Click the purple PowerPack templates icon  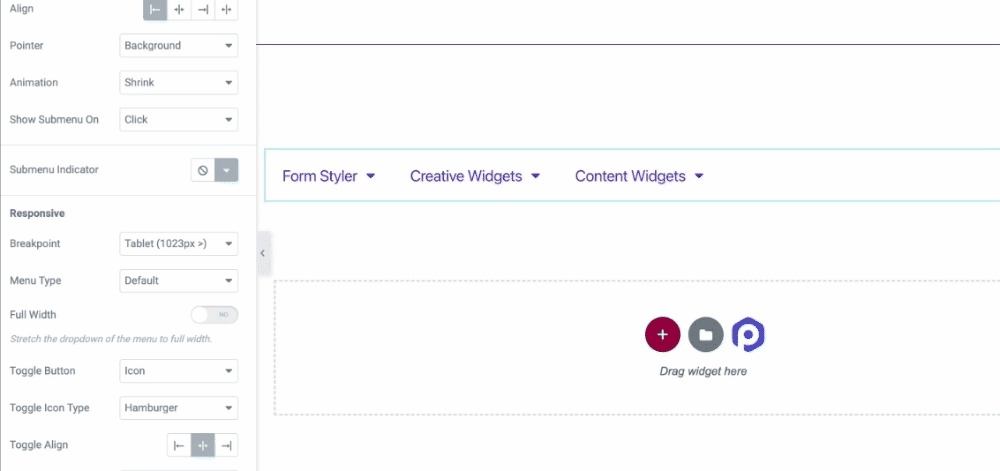748,334
